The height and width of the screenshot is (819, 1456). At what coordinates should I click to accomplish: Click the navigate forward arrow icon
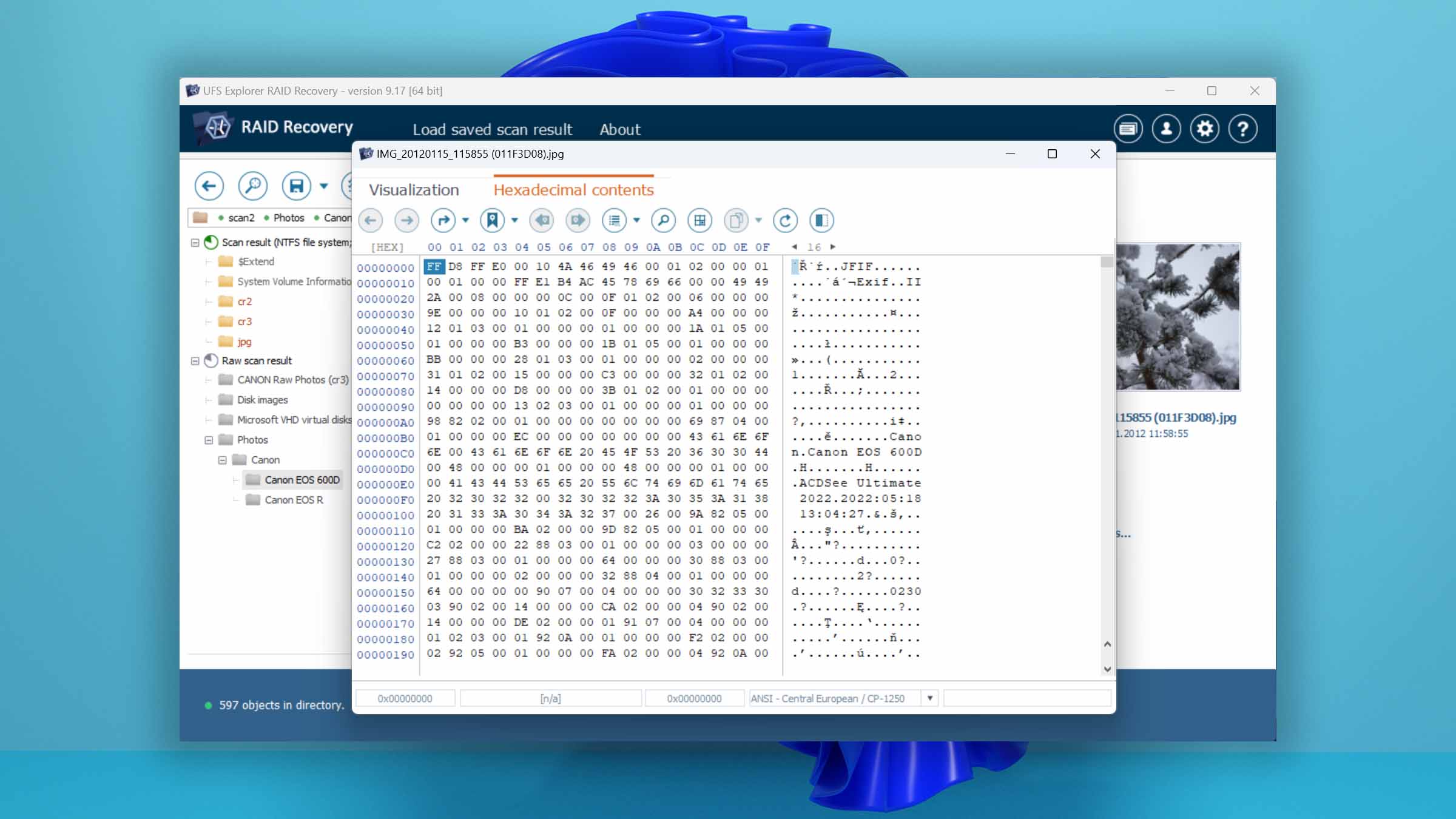tap(406, 220)
